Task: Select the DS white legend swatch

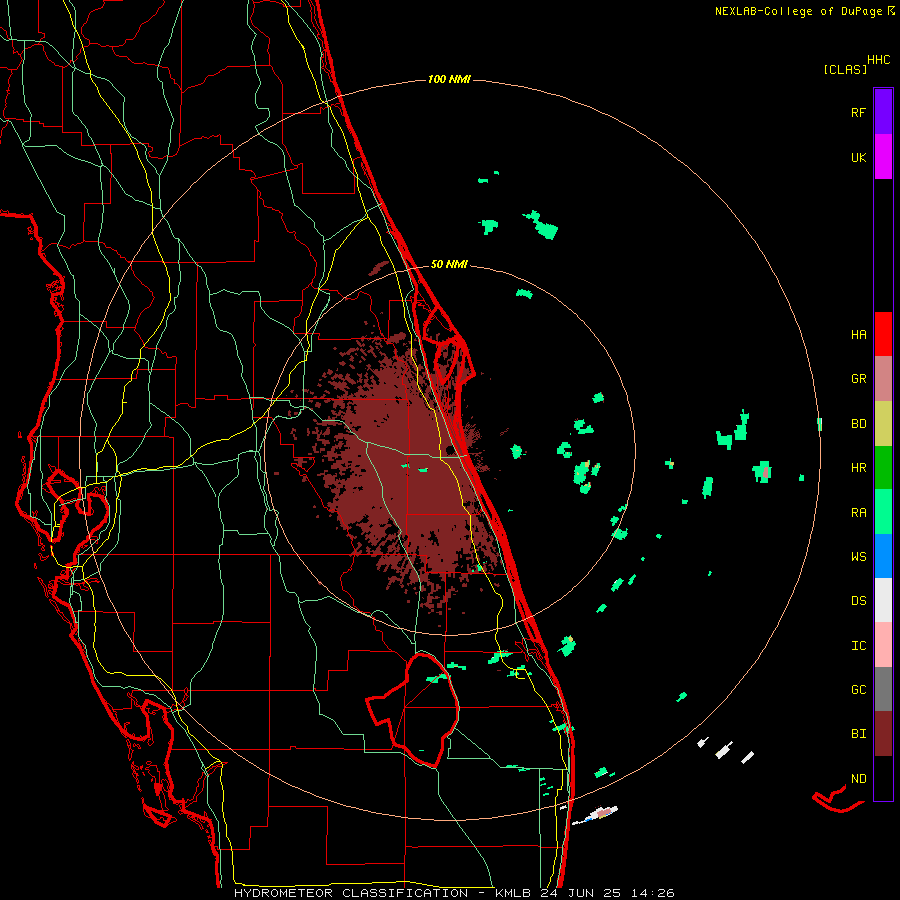Action: click(x=883, y=600)
